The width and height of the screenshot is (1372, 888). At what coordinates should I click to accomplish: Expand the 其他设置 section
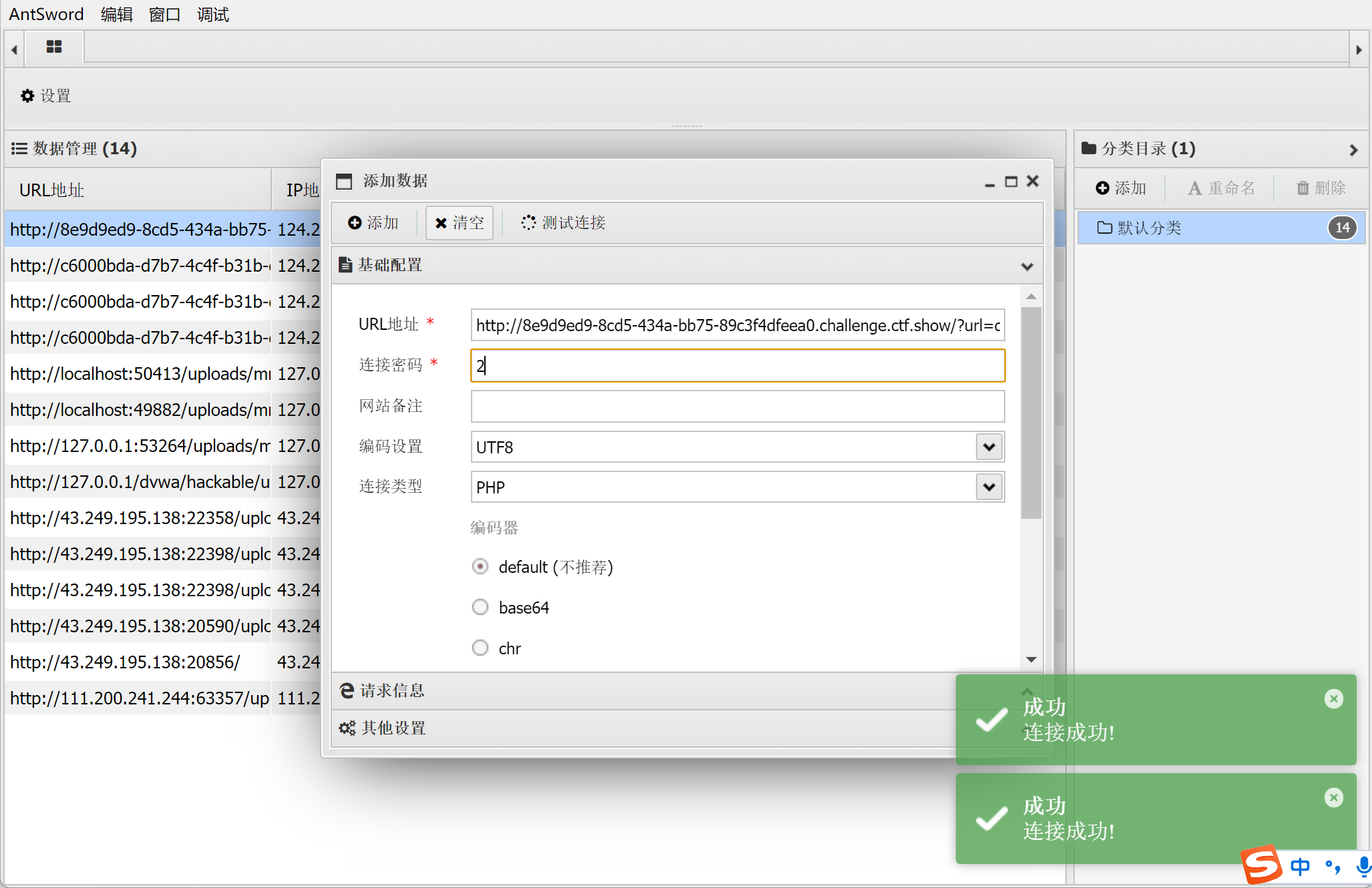click(x=394, y=728)
